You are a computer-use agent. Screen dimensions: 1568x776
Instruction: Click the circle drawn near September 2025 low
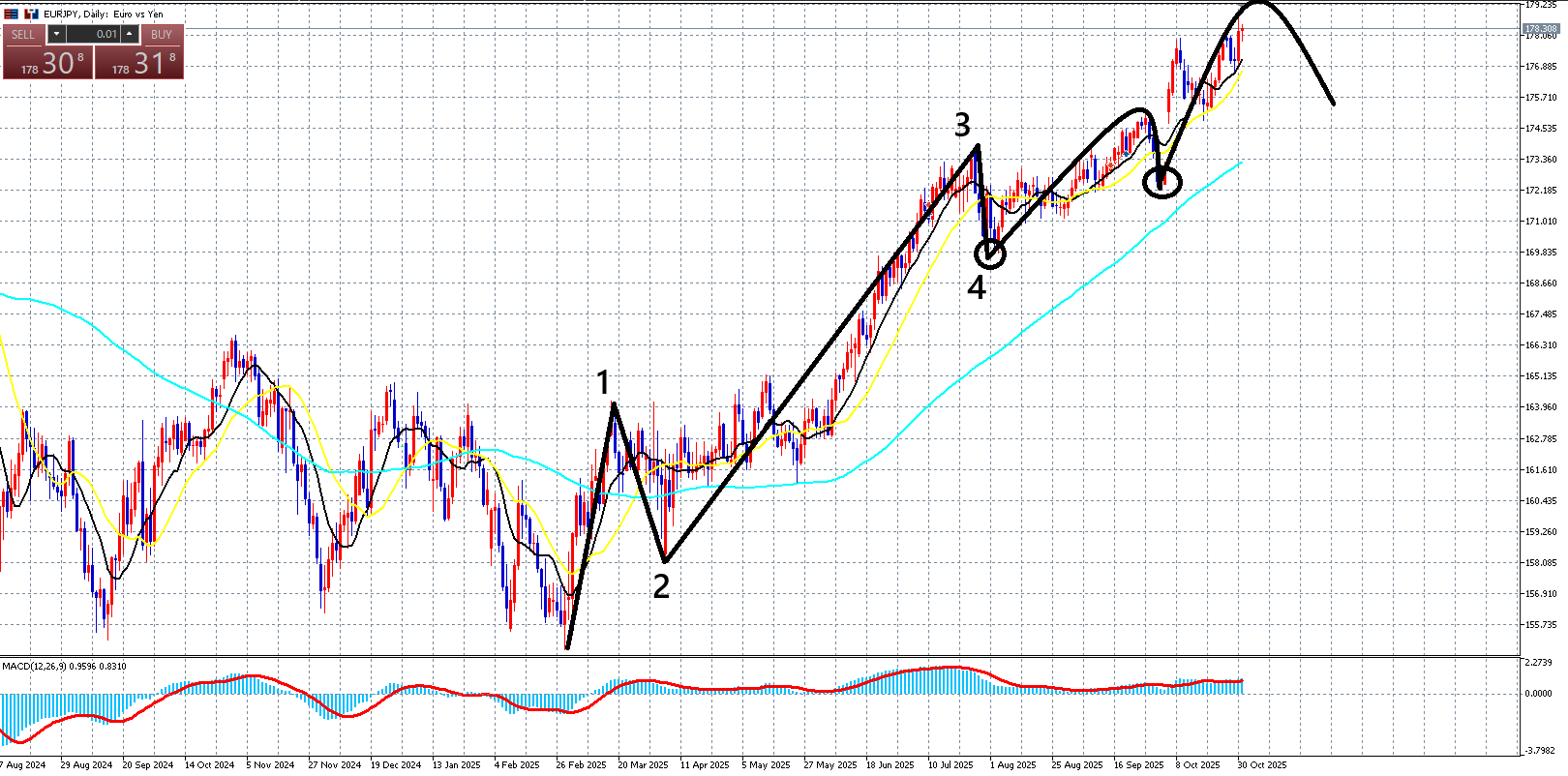pyautogui.click(x=1162, y=181)
